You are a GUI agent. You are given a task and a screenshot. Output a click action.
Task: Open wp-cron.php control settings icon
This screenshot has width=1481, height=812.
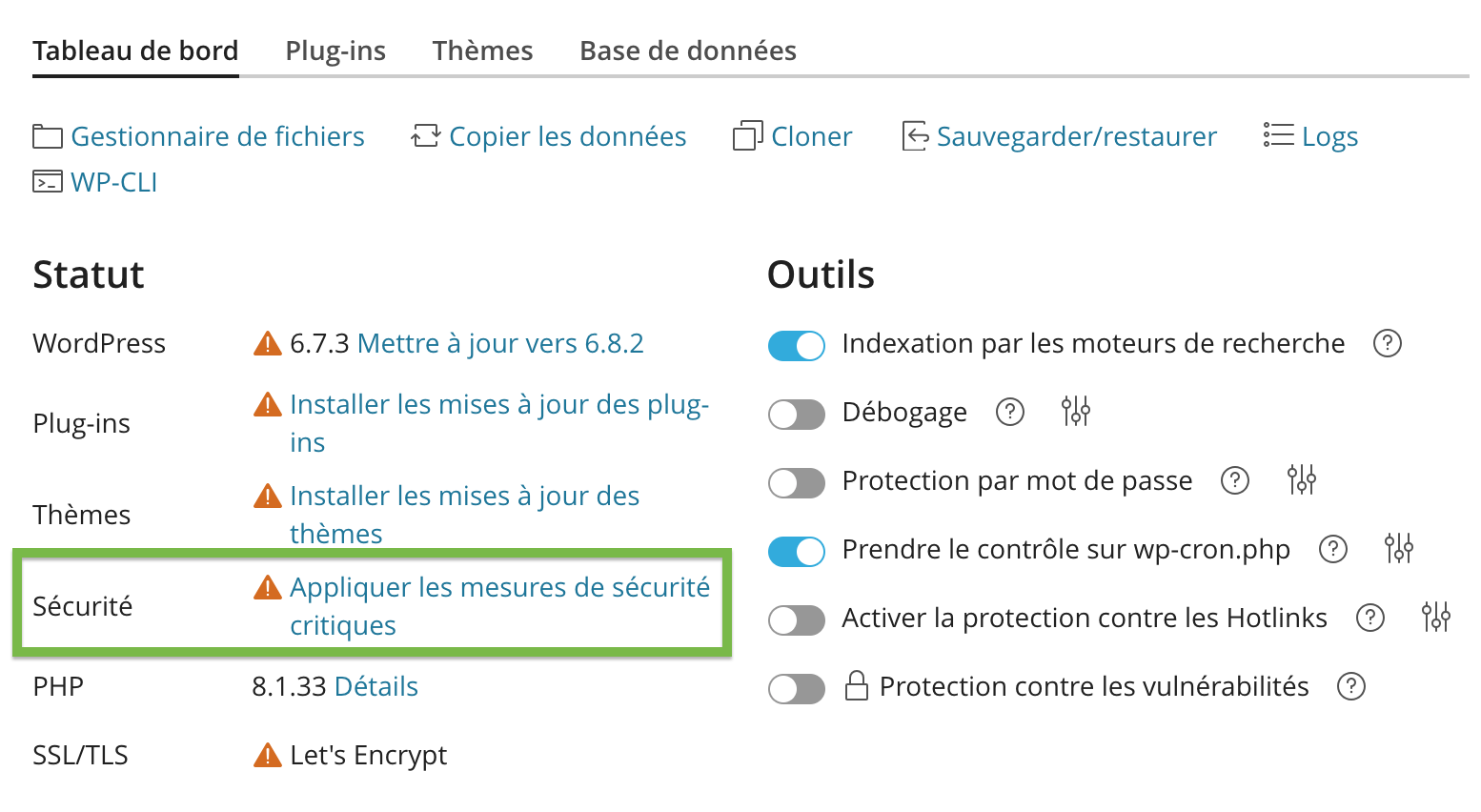[1398, 549]
